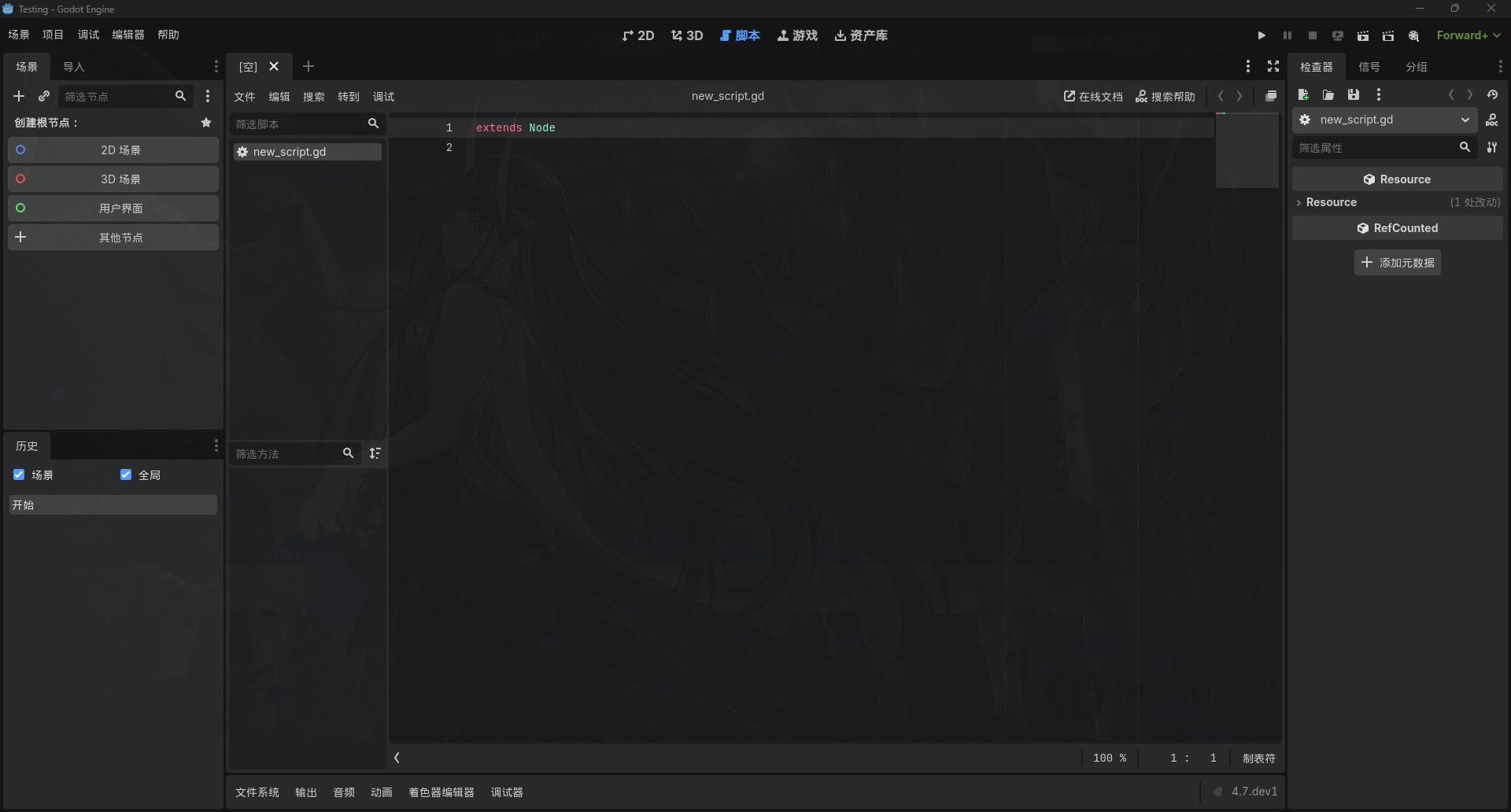Create a 2D 场景 root node
The image size is (1511, 812).
(113, 149)
